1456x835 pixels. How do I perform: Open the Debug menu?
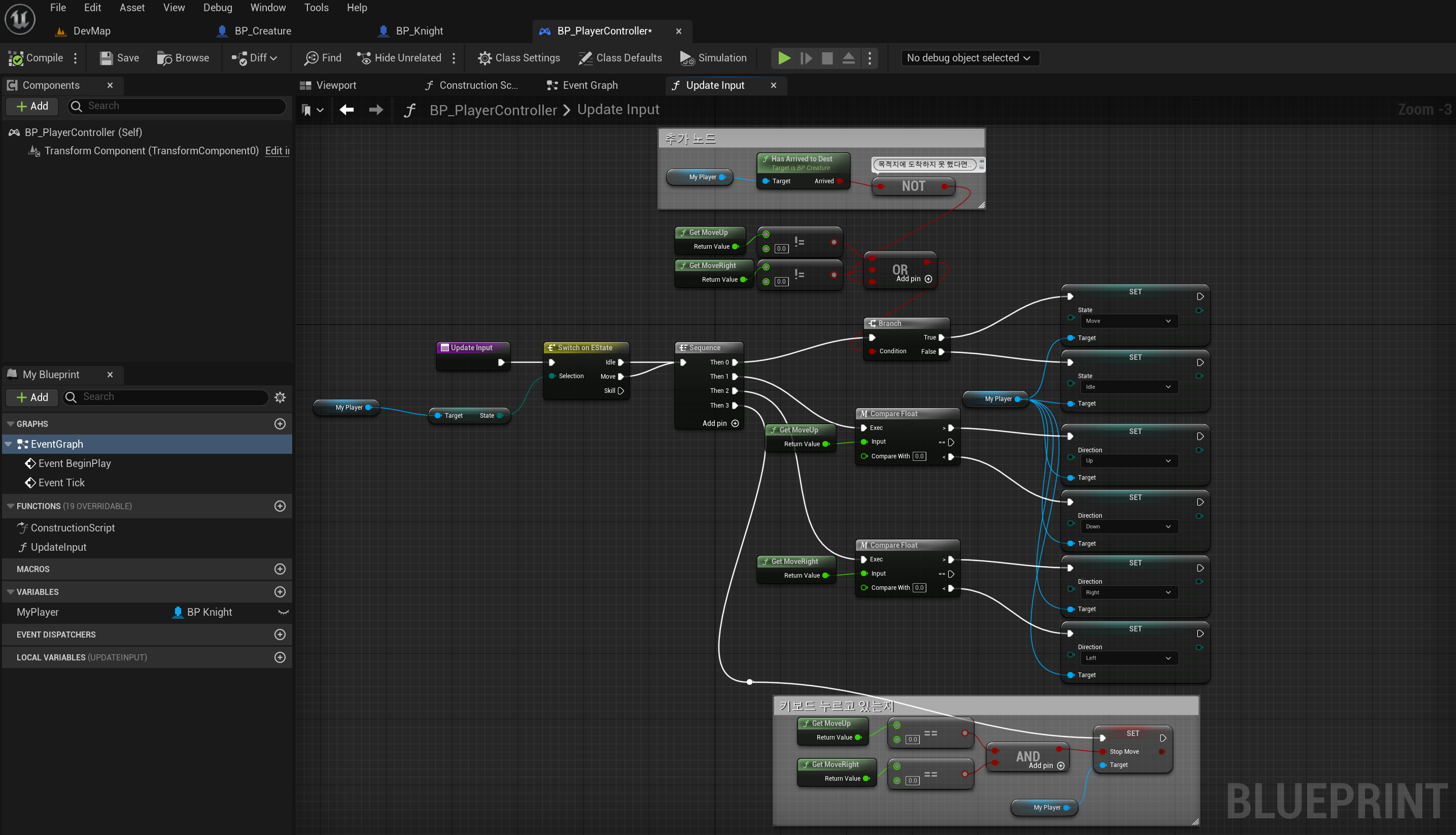[218, 8]
